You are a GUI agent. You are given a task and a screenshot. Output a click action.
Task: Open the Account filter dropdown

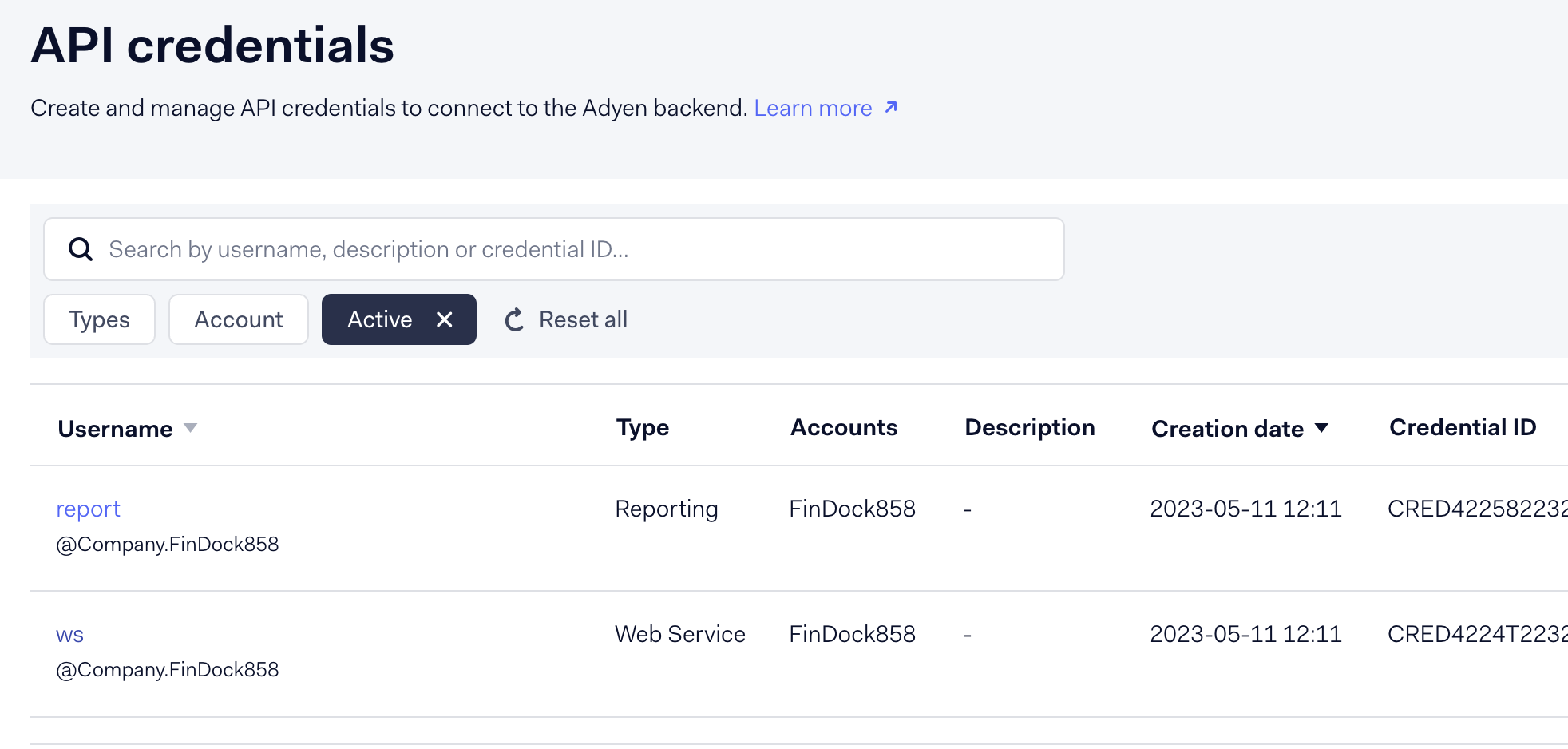(x=238, y=319)
